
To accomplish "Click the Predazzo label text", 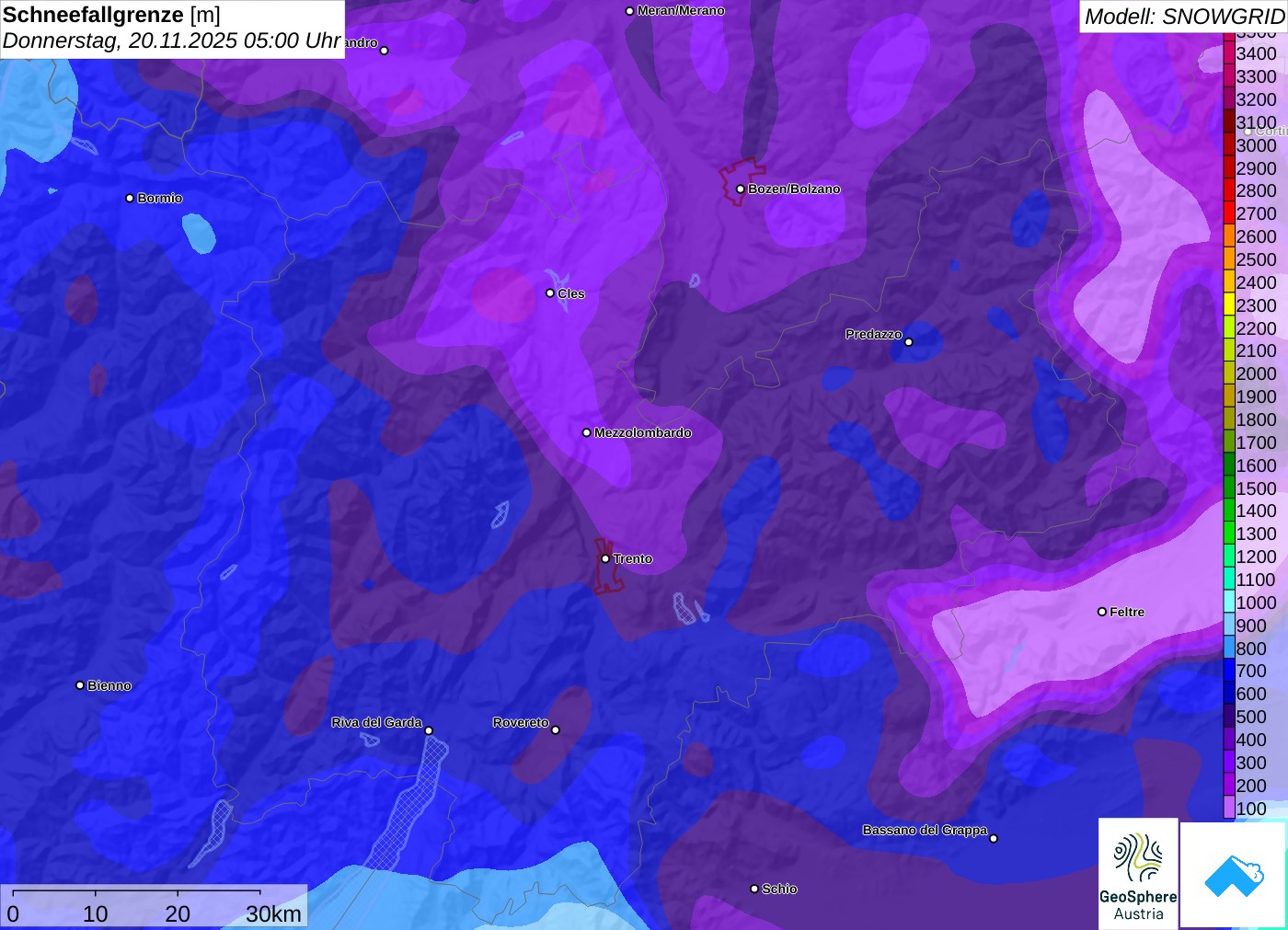I will (874, 334).
